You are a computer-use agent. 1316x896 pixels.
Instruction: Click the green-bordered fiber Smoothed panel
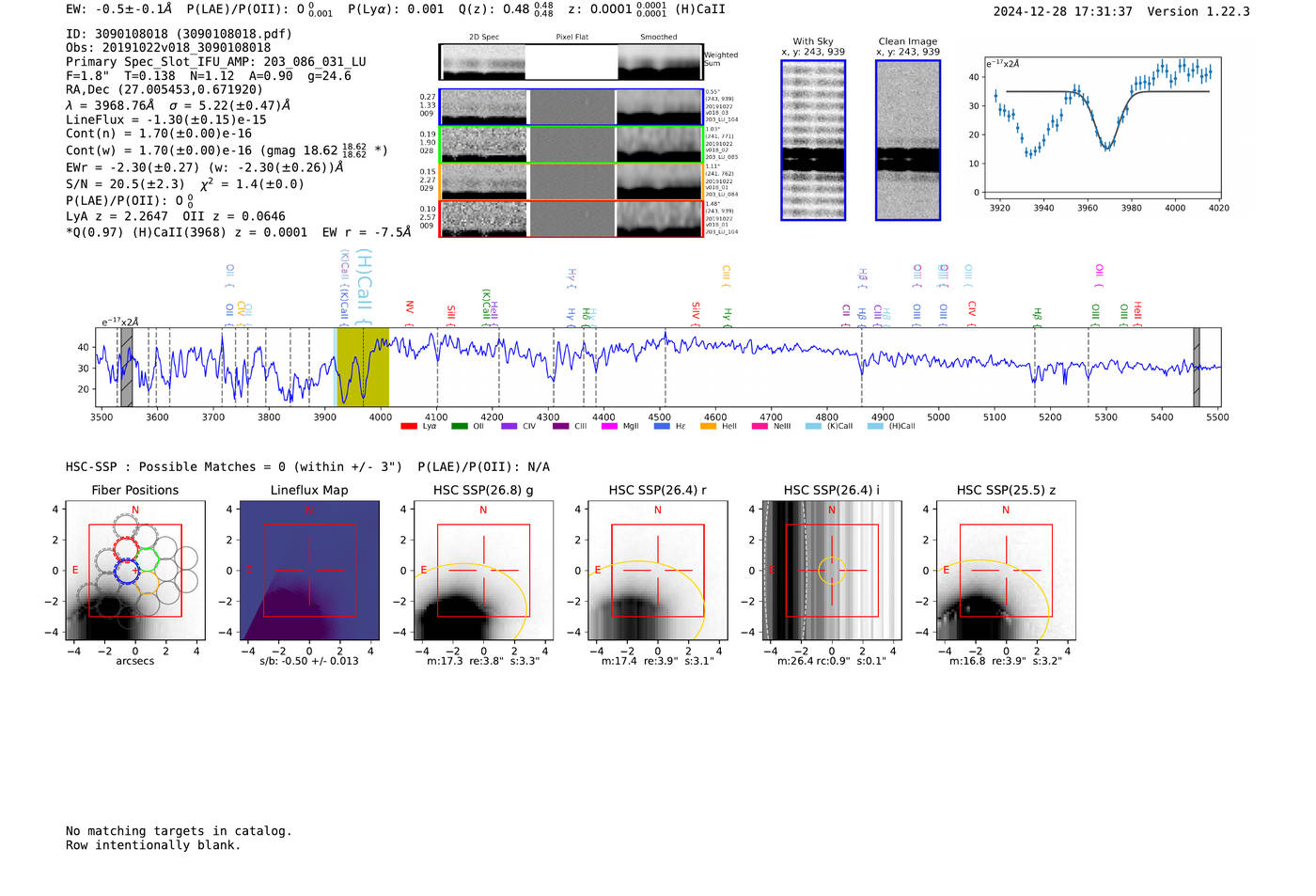click(x=660, y=145)
